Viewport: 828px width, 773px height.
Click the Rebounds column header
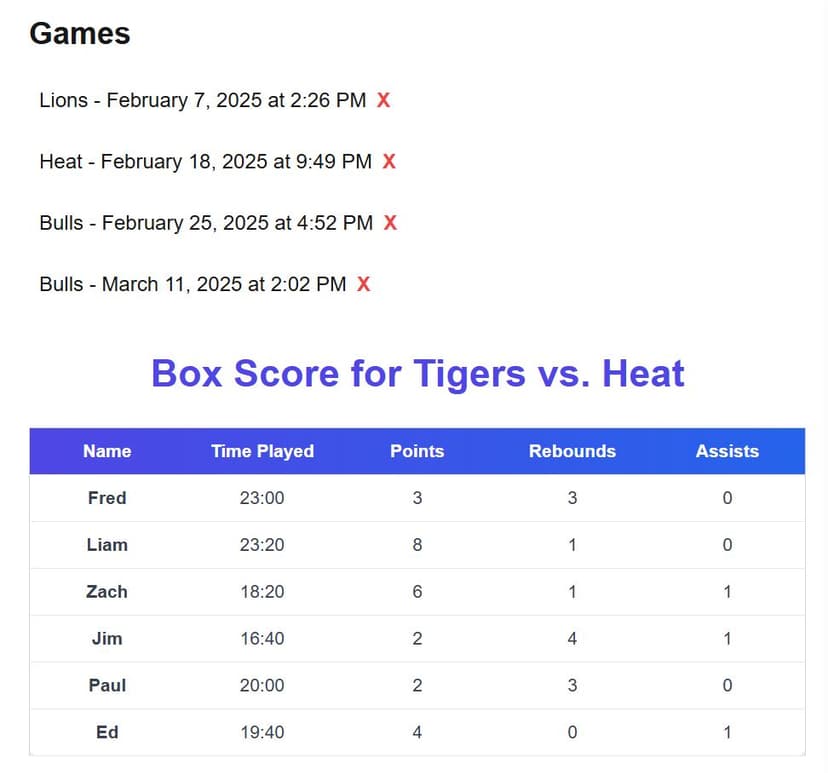[x=572, y=451]
